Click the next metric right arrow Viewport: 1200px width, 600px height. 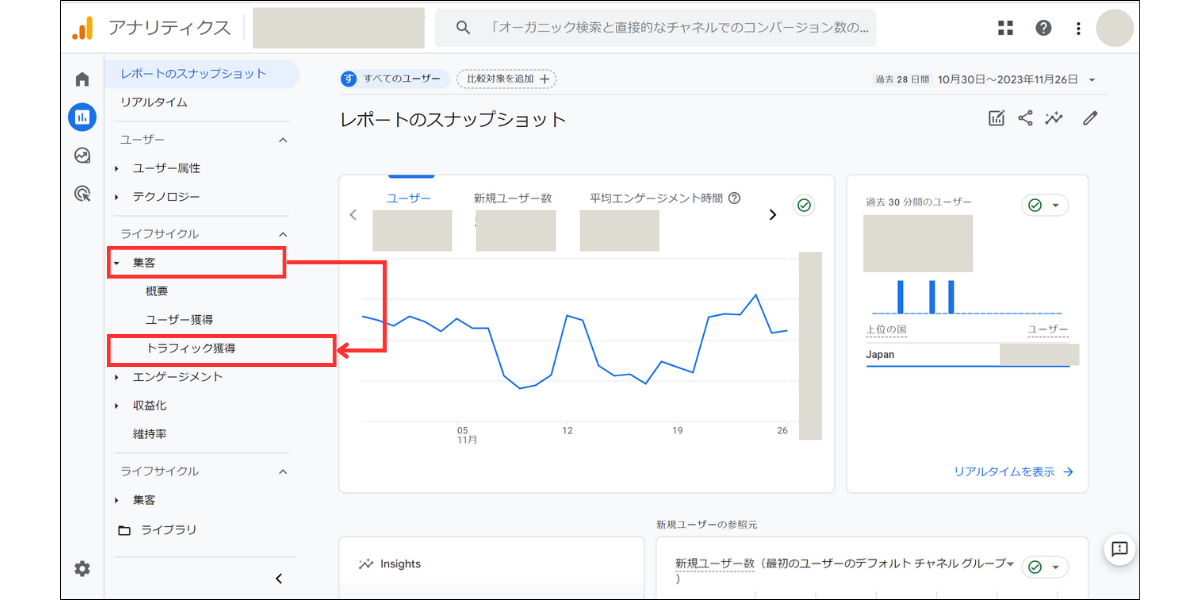click(772, 214)
